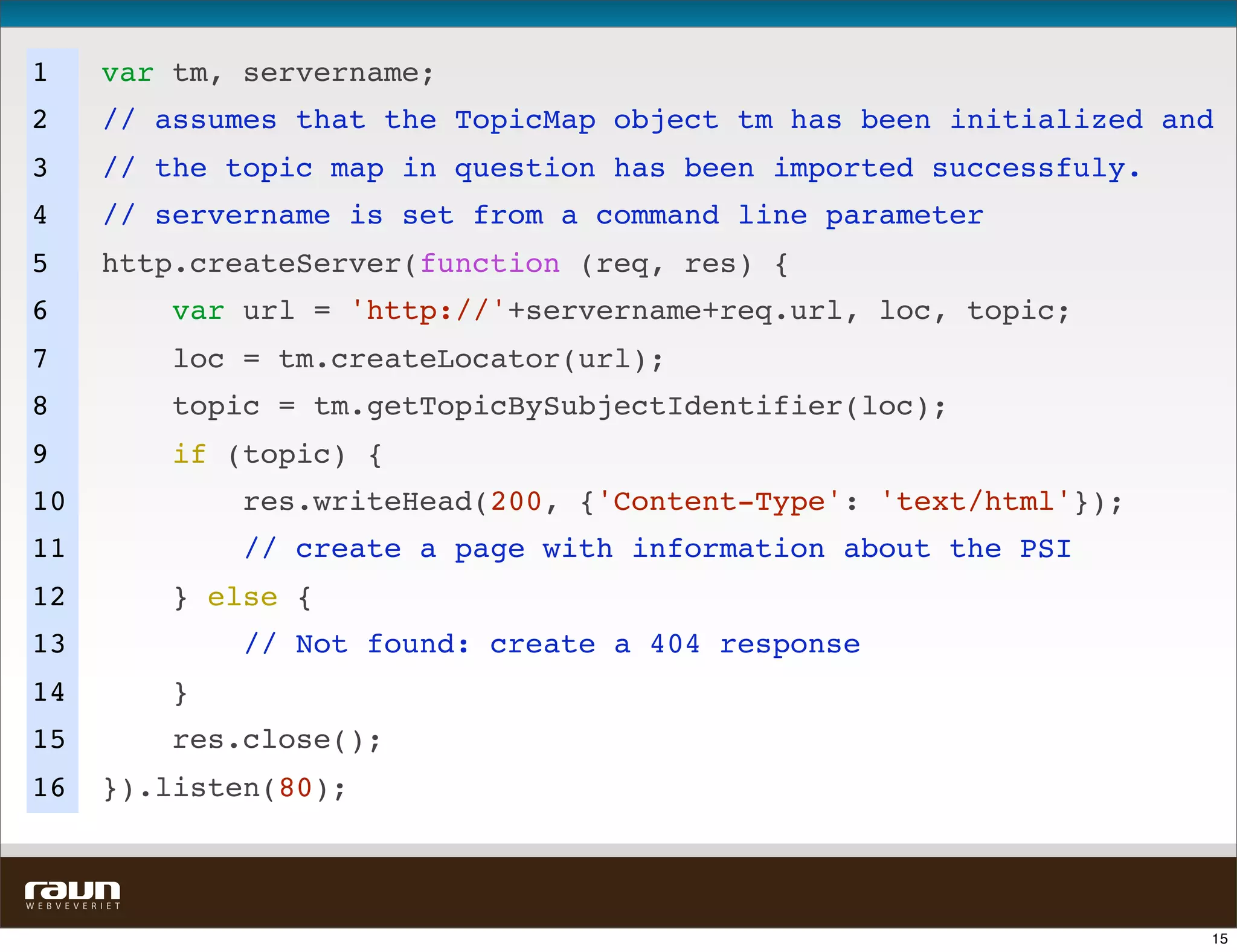Click the Ravn Webveveriet logo
Image resolution: width=1237 pixels, height=952 pixels.
72,895
